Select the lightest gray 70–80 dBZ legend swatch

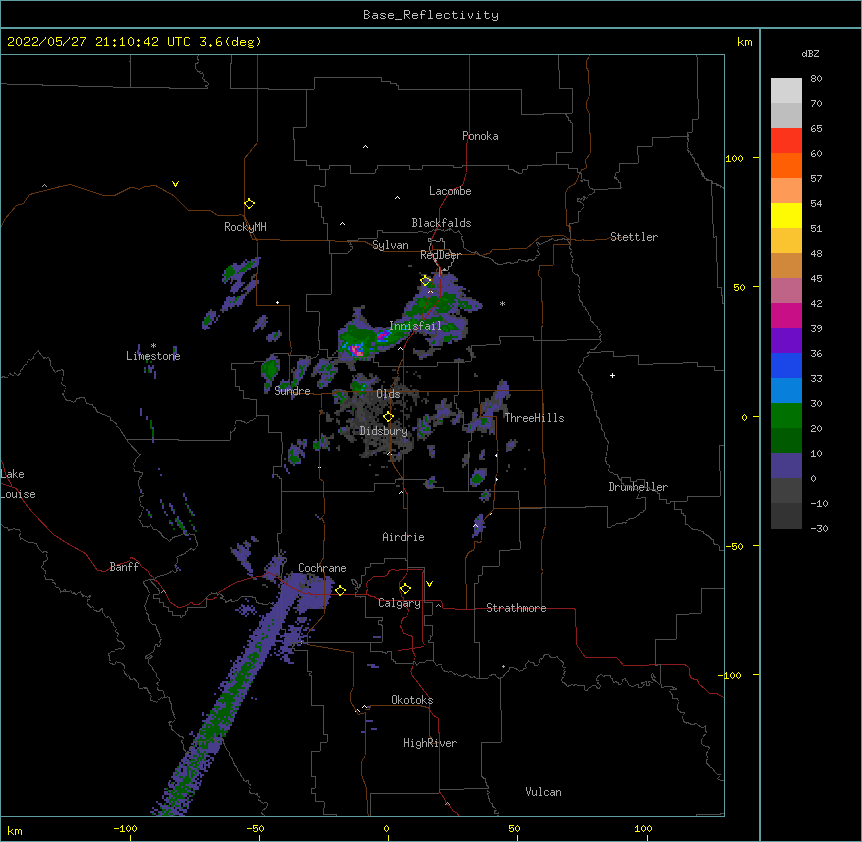pos(786,91)
